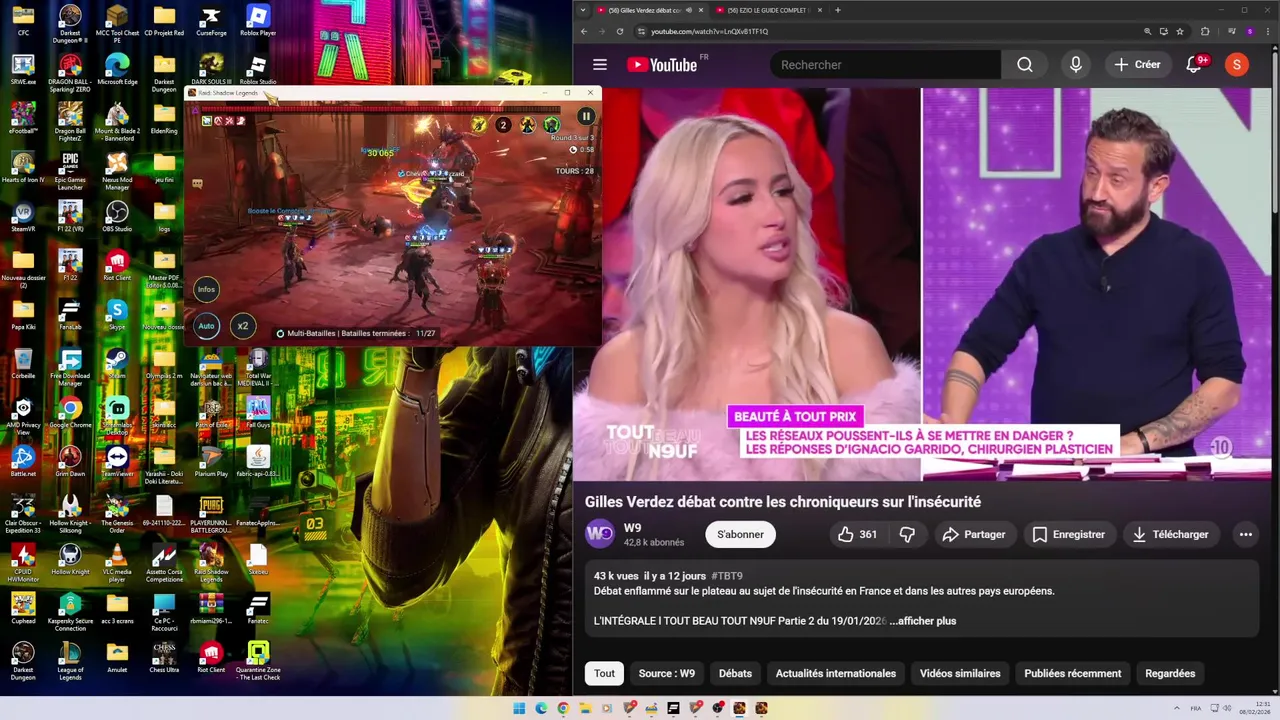This screenshot has width=1280, height=720.
Task: Select Corbeille recycle bin icon
Action: tap(23, 364)
